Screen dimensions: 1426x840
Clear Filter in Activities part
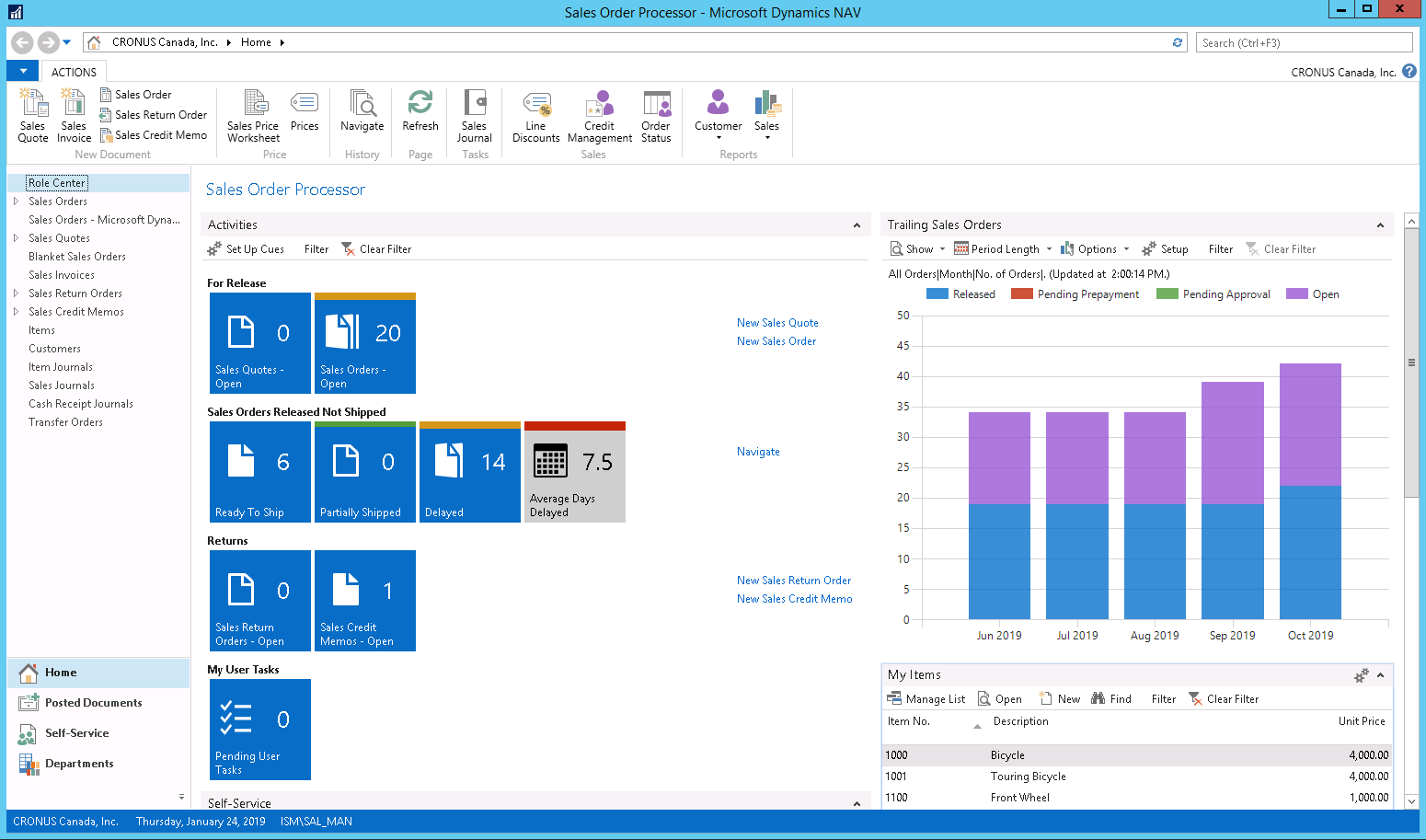point(376,249)
